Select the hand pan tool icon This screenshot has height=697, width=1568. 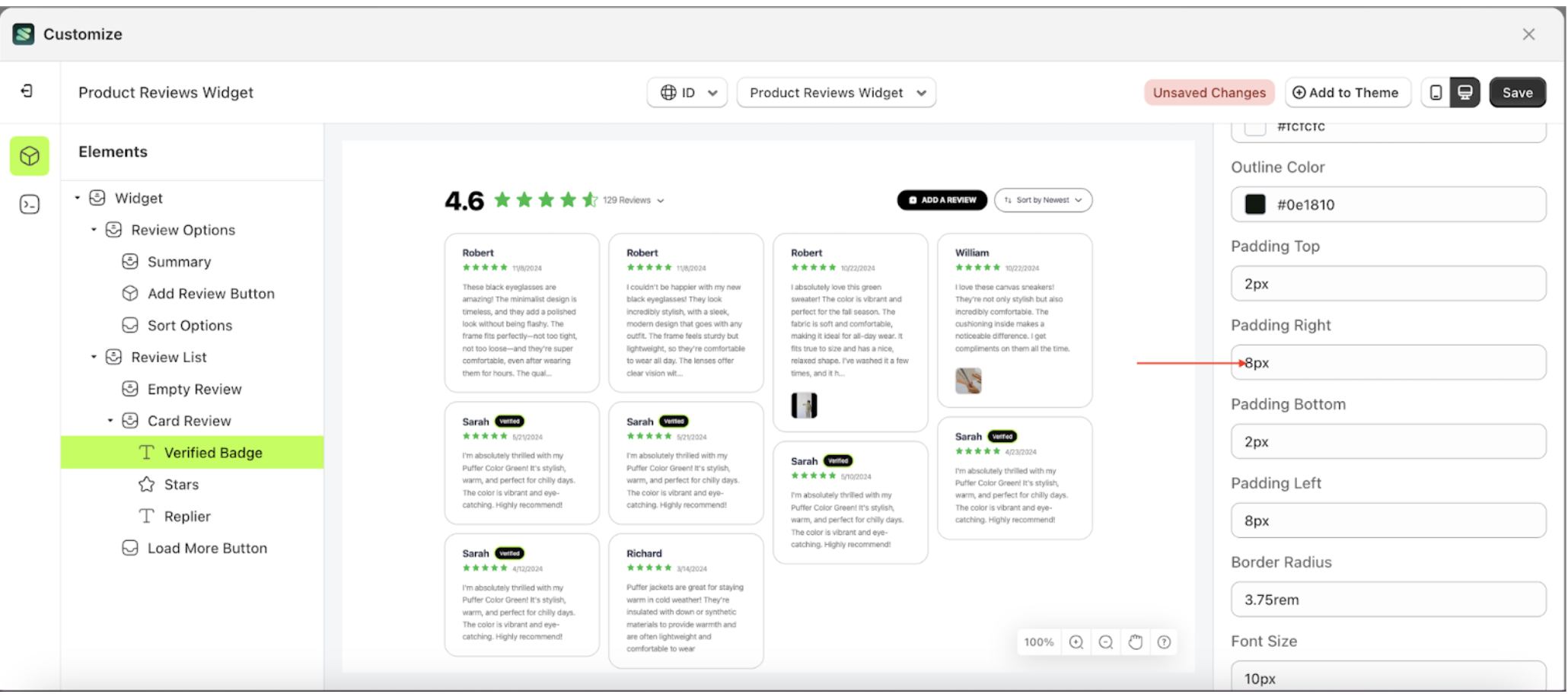[x=1135, y=641]
